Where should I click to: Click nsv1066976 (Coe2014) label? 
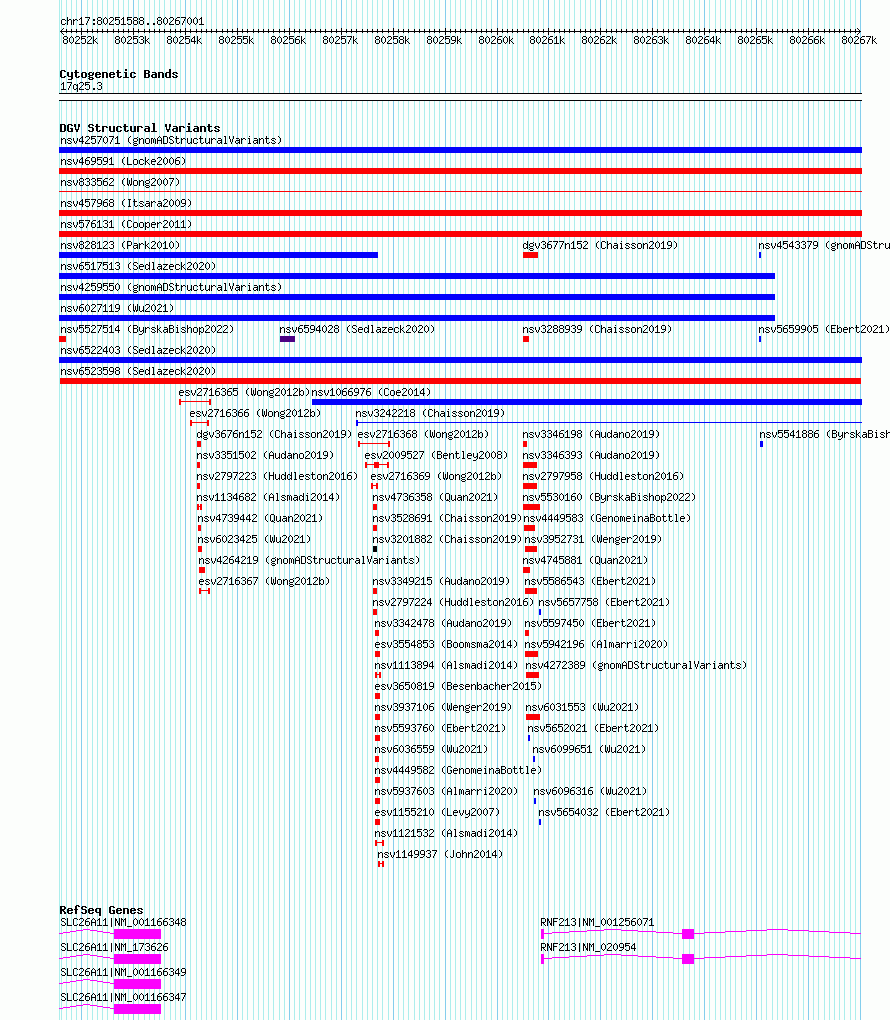pos(371,392)
